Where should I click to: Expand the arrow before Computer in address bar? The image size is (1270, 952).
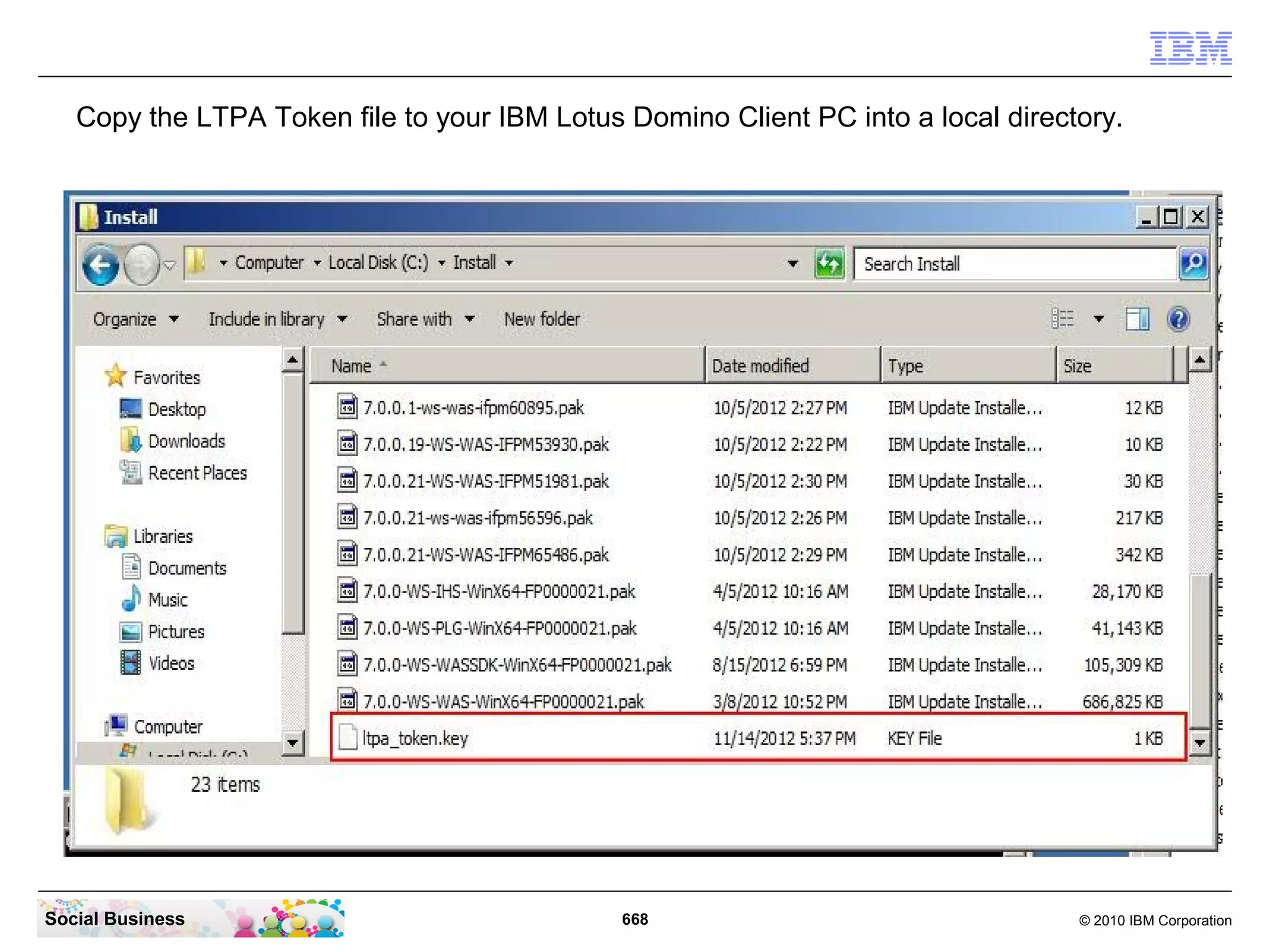pyautogui.click(x=223, y=263)
